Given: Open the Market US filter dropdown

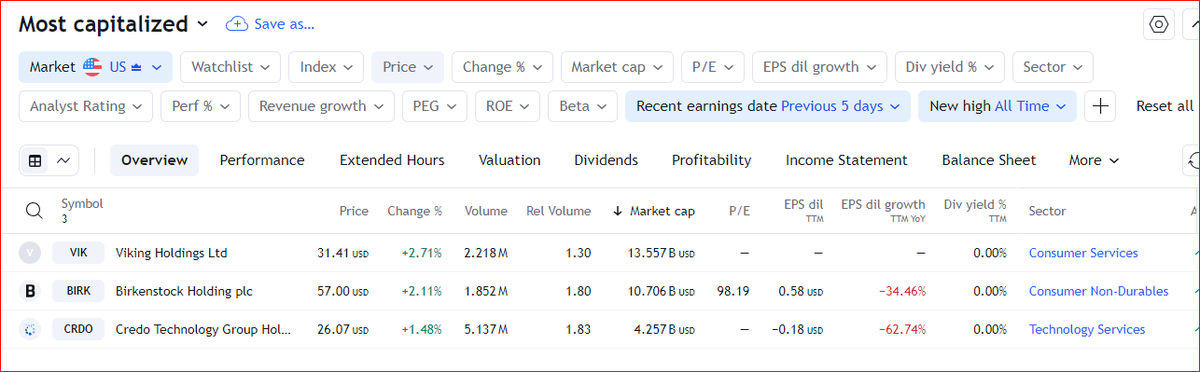Looking at the screenshot, I should coord(96,67).
